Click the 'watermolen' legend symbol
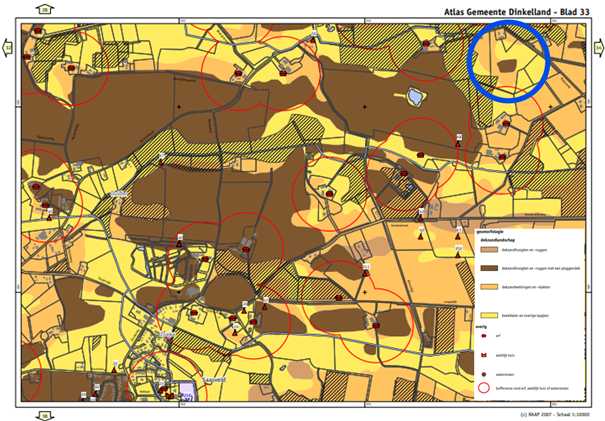This screenshot has height=421, width=605. point(484,374)
